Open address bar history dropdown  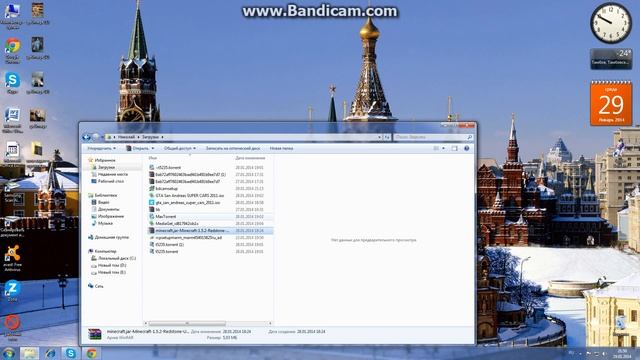click(380, 137)
